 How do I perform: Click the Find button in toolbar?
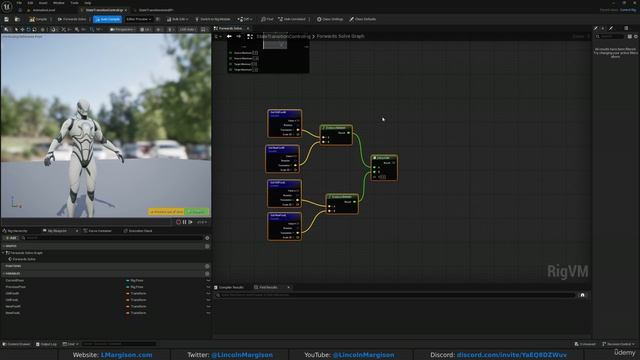click(x=267, y=19)
